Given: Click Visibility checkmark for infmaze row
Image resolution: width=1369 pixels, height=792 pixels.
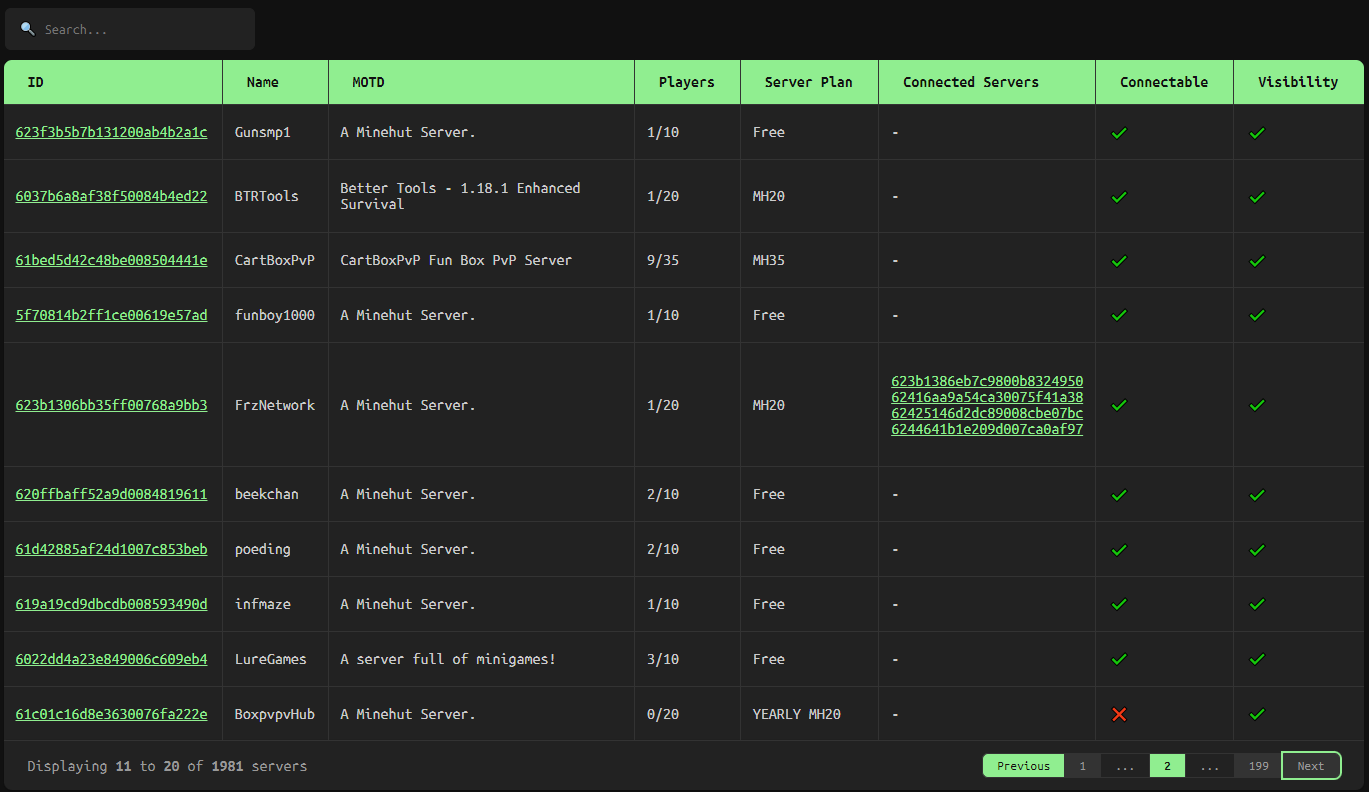Looking at the screenshot, I should pyautogui.click(x=1257, y=605).
